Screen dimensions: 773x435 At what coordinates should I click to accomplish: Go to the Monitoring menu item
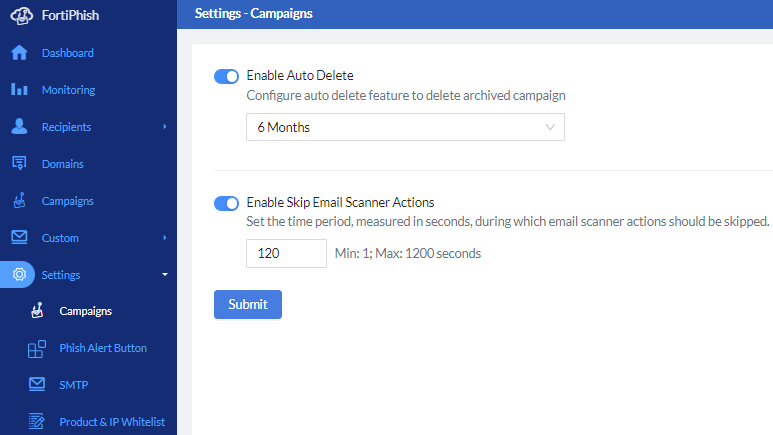68,90
